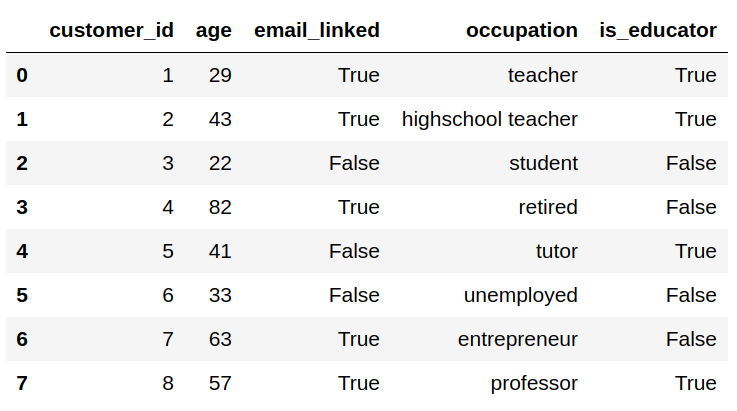This screenshot has height=411, width=737.
Task: Click the 'tutor' occupation cell
Action: [557, 251]
